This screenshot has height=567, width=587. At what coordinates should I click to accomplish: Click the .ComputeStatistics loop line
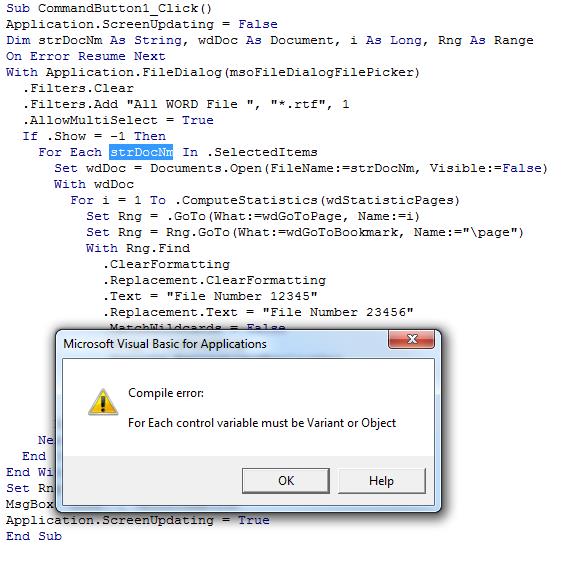(x=265, y=200)
